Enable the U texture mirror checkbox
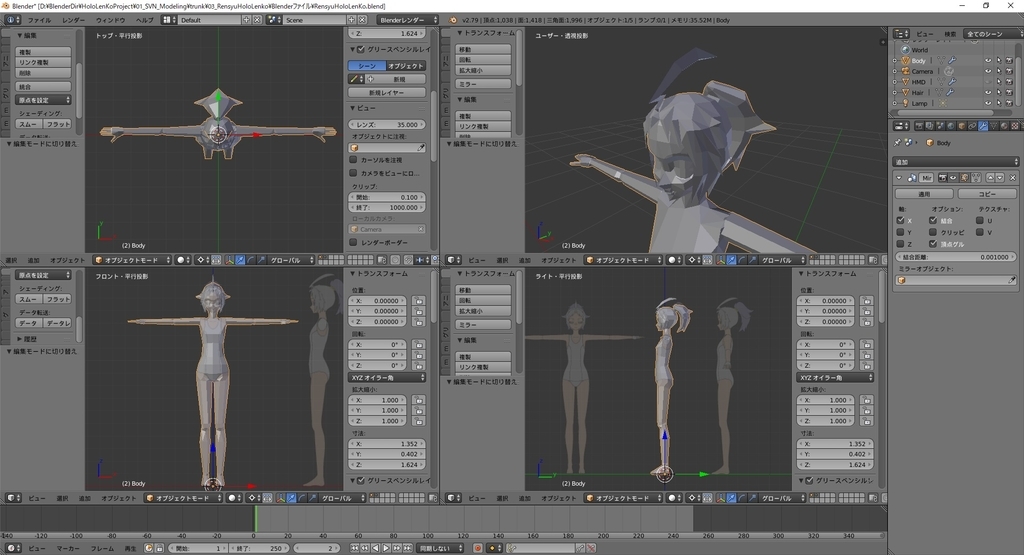 978,220
